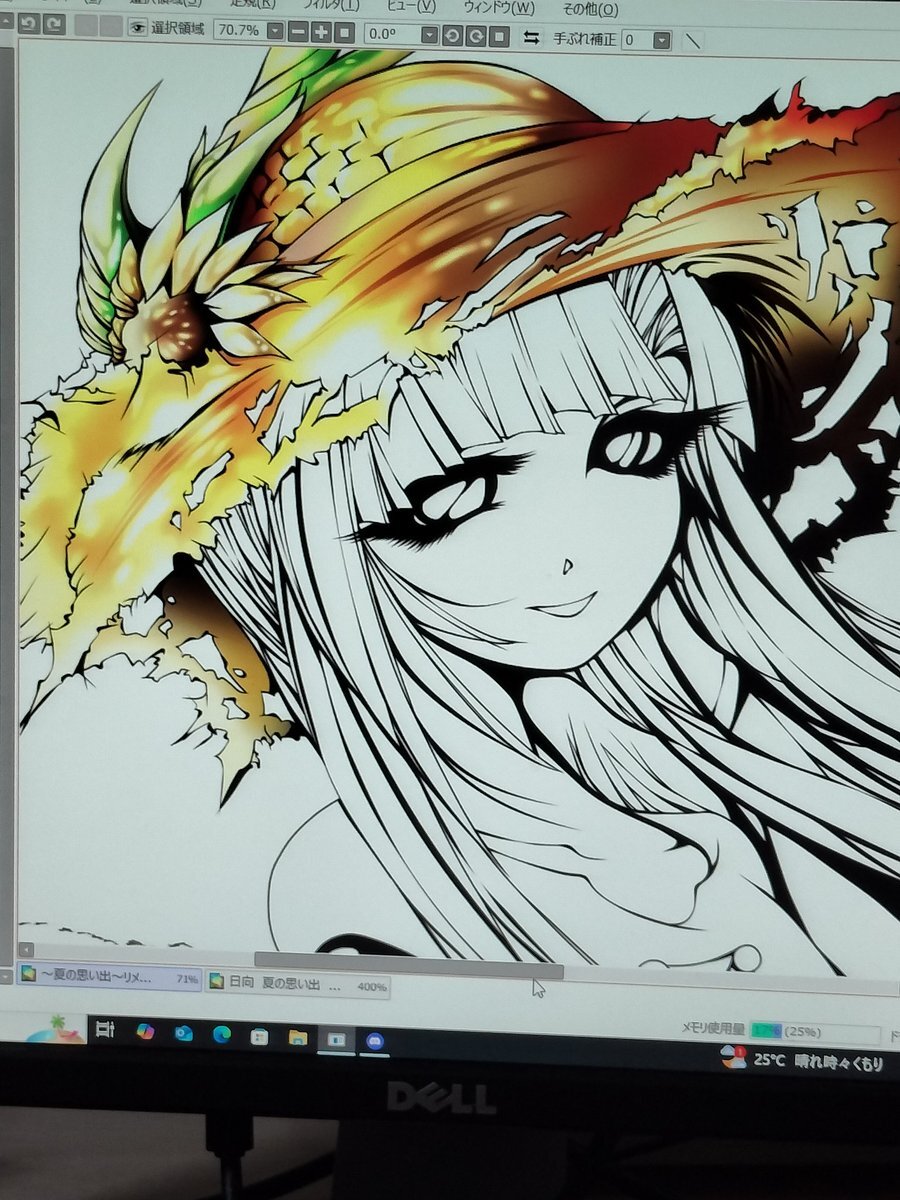The width and height of the screenshot is (900, 1200).
Task: Open Microsoft Edge from the taskbar
Action: [x=222, y=1035]
